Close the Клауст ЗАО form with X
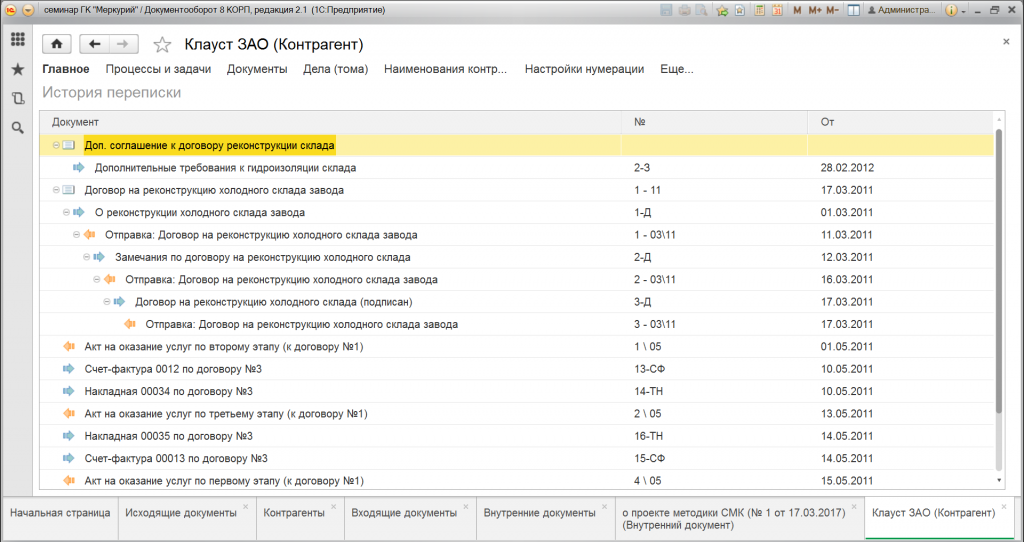This screenshot has height=542, width=1024. click(x=1006, y=41)
